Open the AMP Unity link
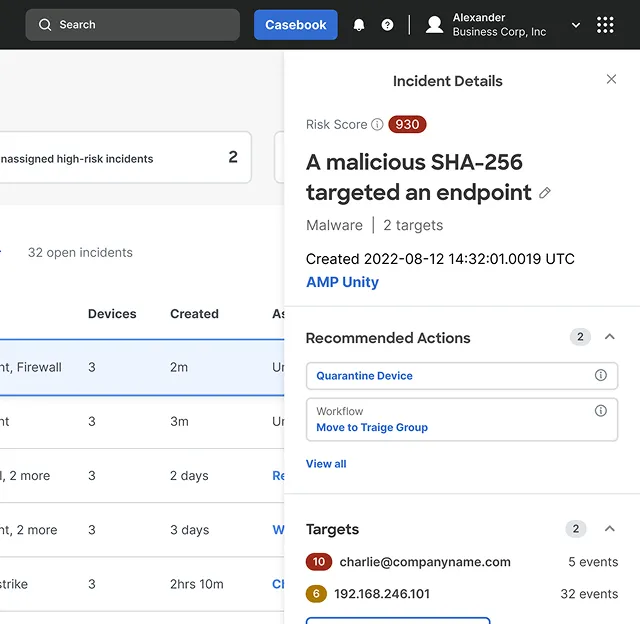 click(x=342, y=282)
